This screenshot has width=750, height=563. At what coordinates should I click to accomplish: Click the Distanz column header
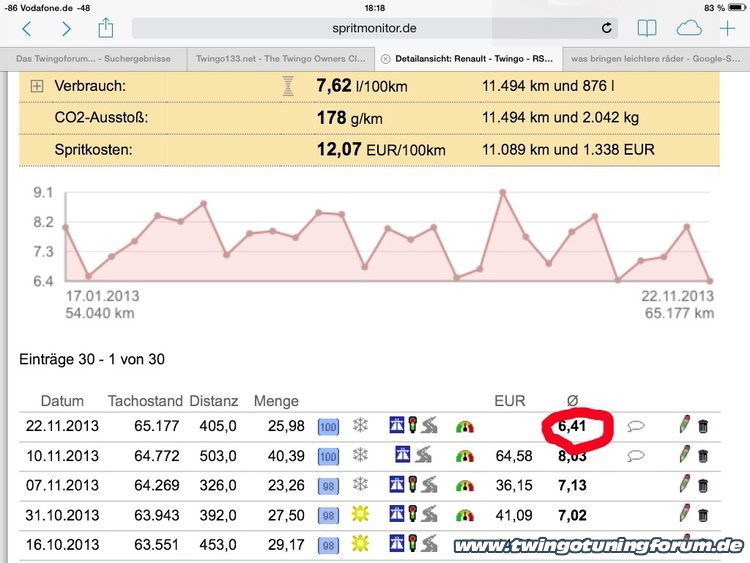pyautogui.click(x=213, y=401)
